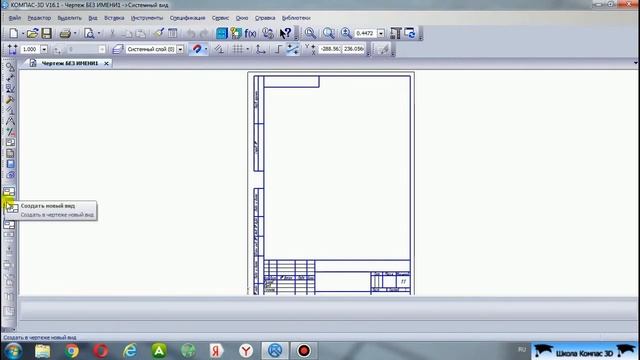
Task: Open the library manager blue book icon
Action: [x=222, y=33]
